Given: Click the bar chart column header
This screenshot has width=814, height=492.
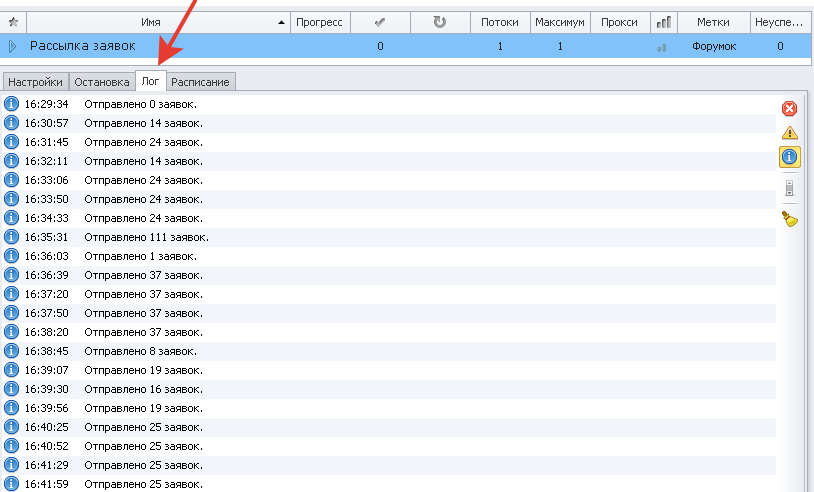Looking at the screenshot, I should (663, 22).
